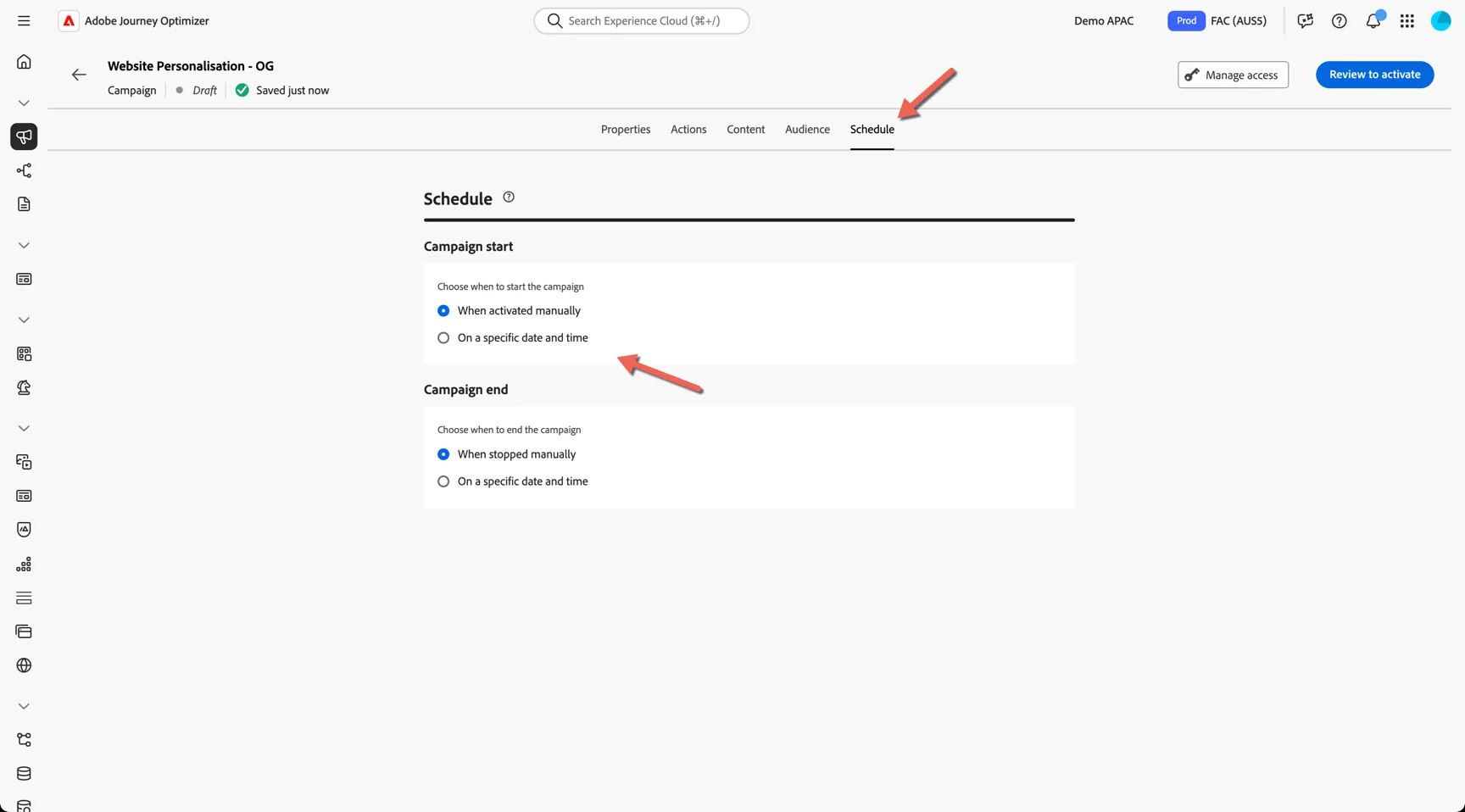The height and width of the screenshot is (812, 1465).
Task: Open the dotted pyramid chart icon in sidebar
Action: tap(24, 564)
